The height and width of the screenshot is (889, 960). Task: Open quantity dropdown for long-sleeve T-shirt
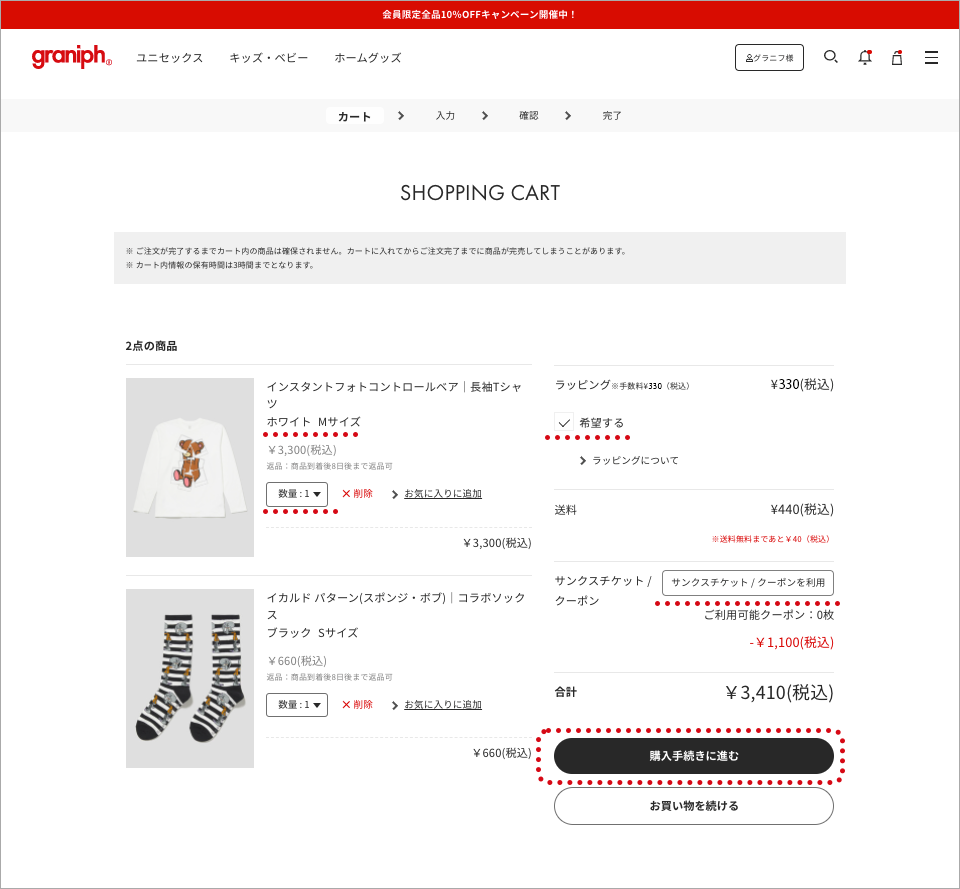297,494
